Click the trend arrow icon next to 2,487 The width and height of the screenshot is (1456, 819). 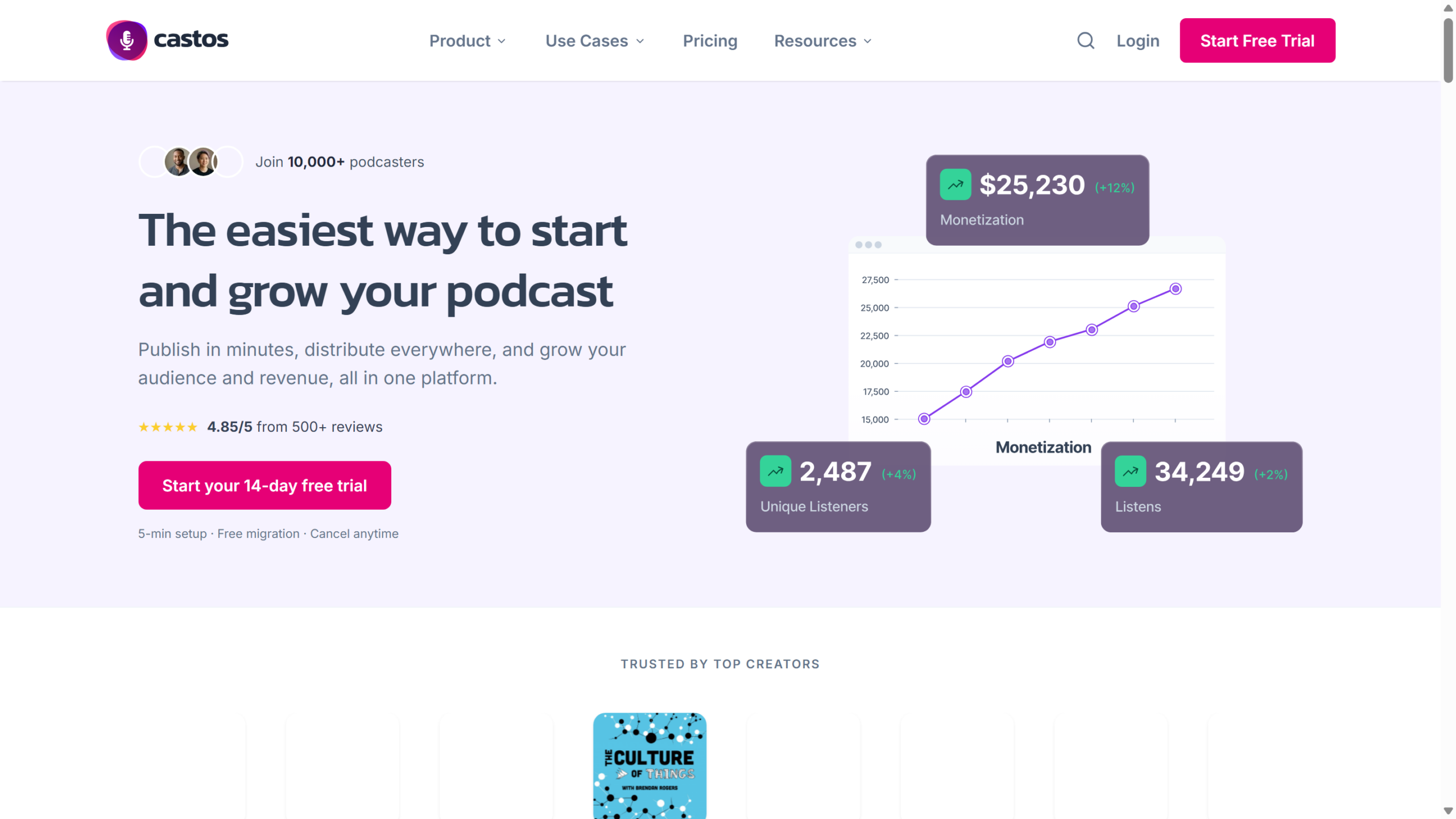775,471
